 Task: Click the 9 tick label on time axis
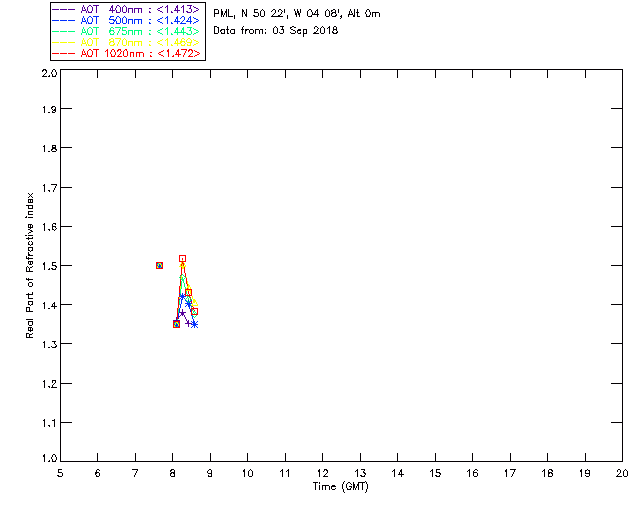pyautogui.click(x=210, y=473)
